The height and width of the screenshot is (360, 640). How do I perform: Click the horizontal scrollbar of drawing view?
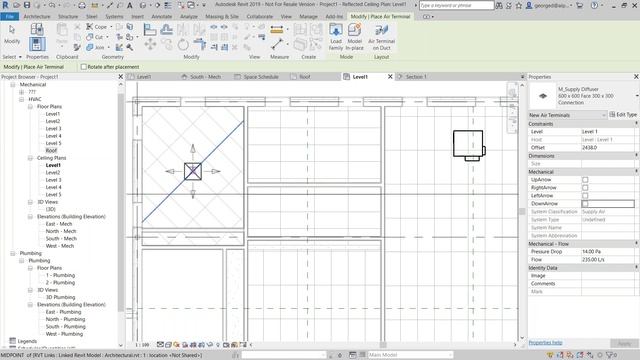click(383, 345)
